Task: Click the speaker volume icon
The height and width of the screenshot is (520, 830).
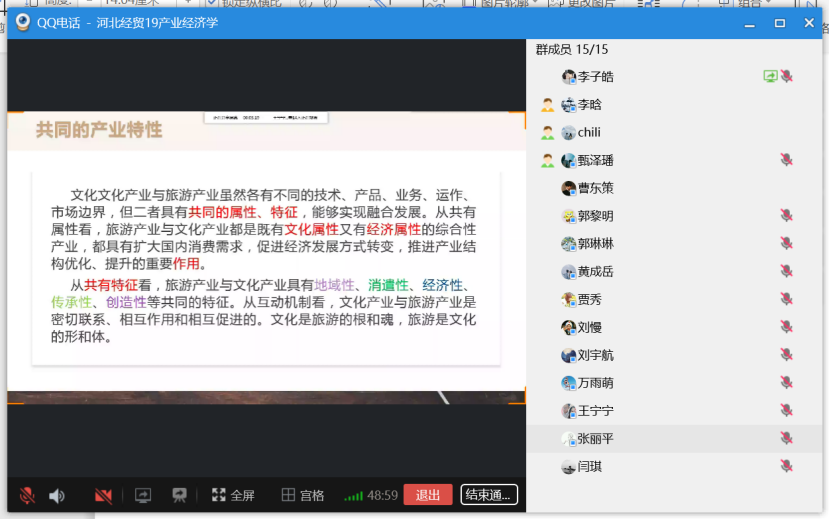Action: [x=57, y=495]
